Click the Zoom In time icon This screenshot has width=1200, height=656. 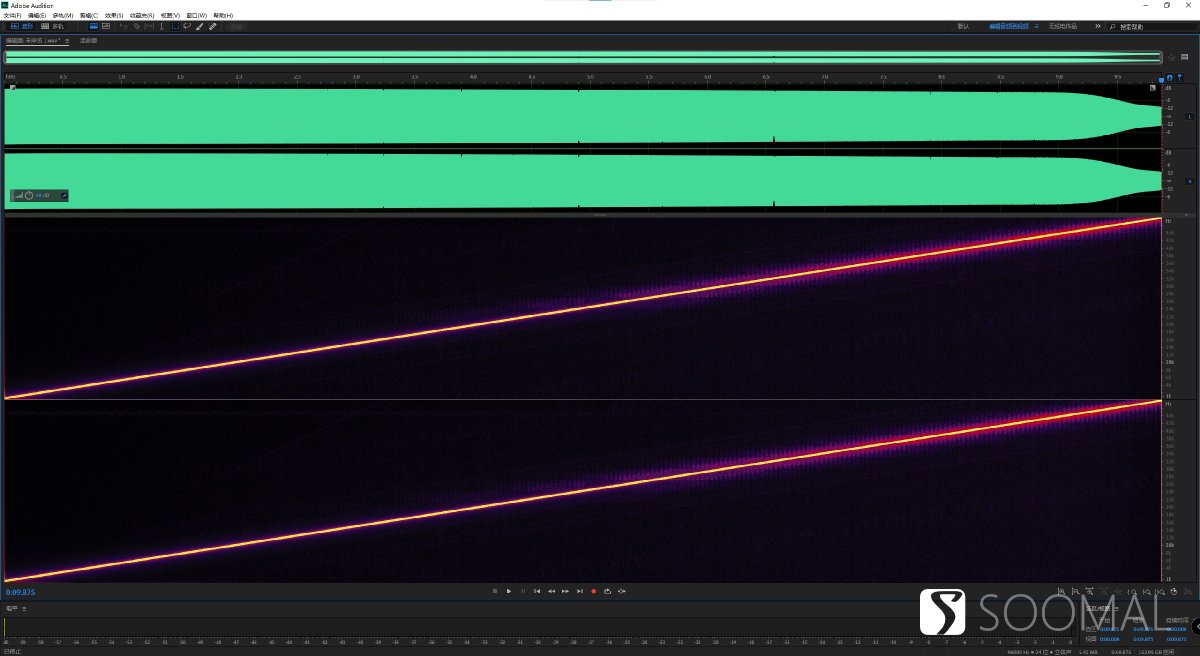coord(1089,592)
